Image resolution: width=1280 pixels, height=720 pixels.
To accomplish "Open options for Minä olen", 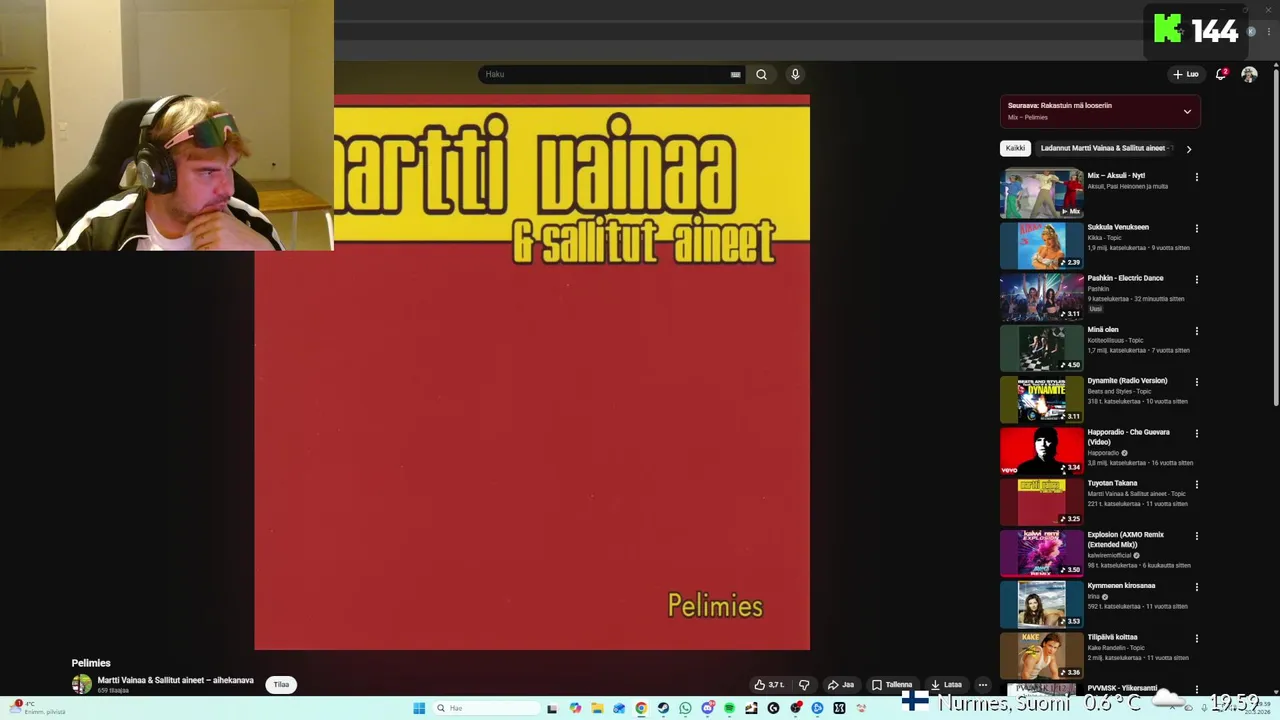I will [x=1196, y=331].
